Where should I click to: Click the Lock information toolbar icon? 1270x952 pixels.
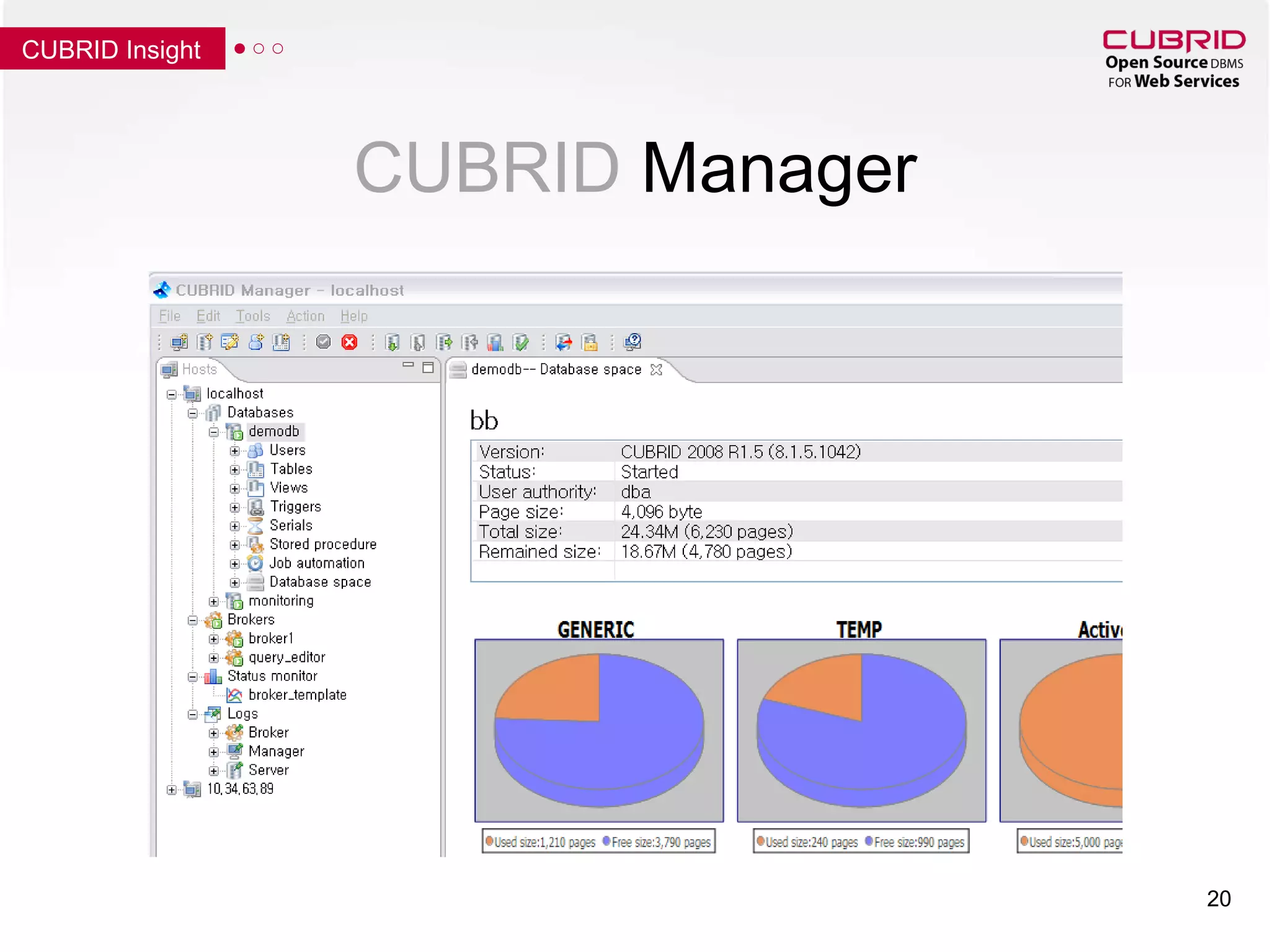click(x=590, y=342)
